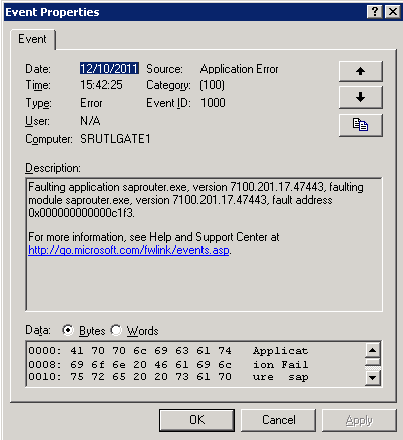403x440 pixels.
Task: Click the question mark help button
Action: (x=374, y=12)
